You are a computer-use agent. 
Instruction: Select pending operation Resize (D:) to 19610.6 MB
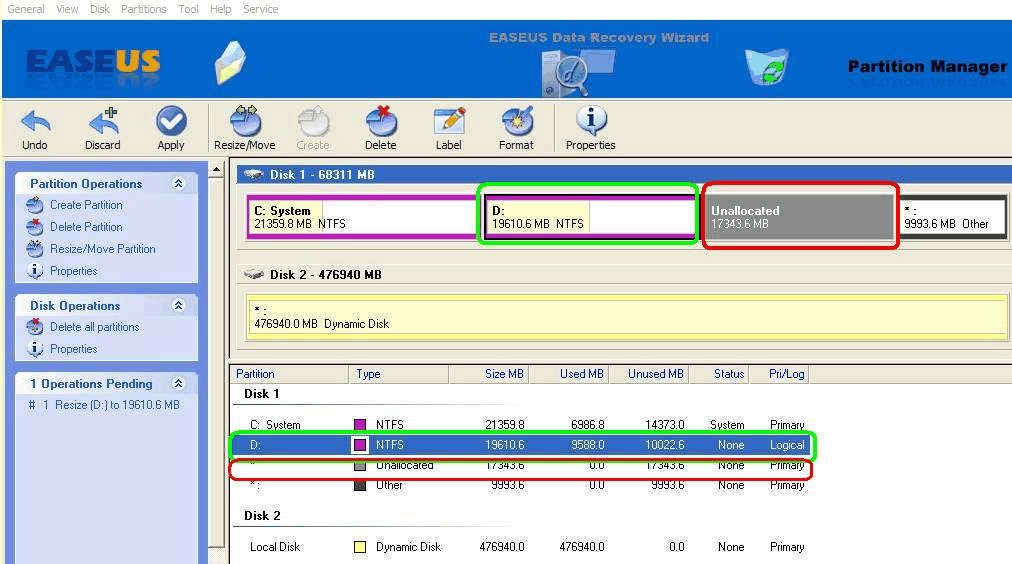click(105, 405)
